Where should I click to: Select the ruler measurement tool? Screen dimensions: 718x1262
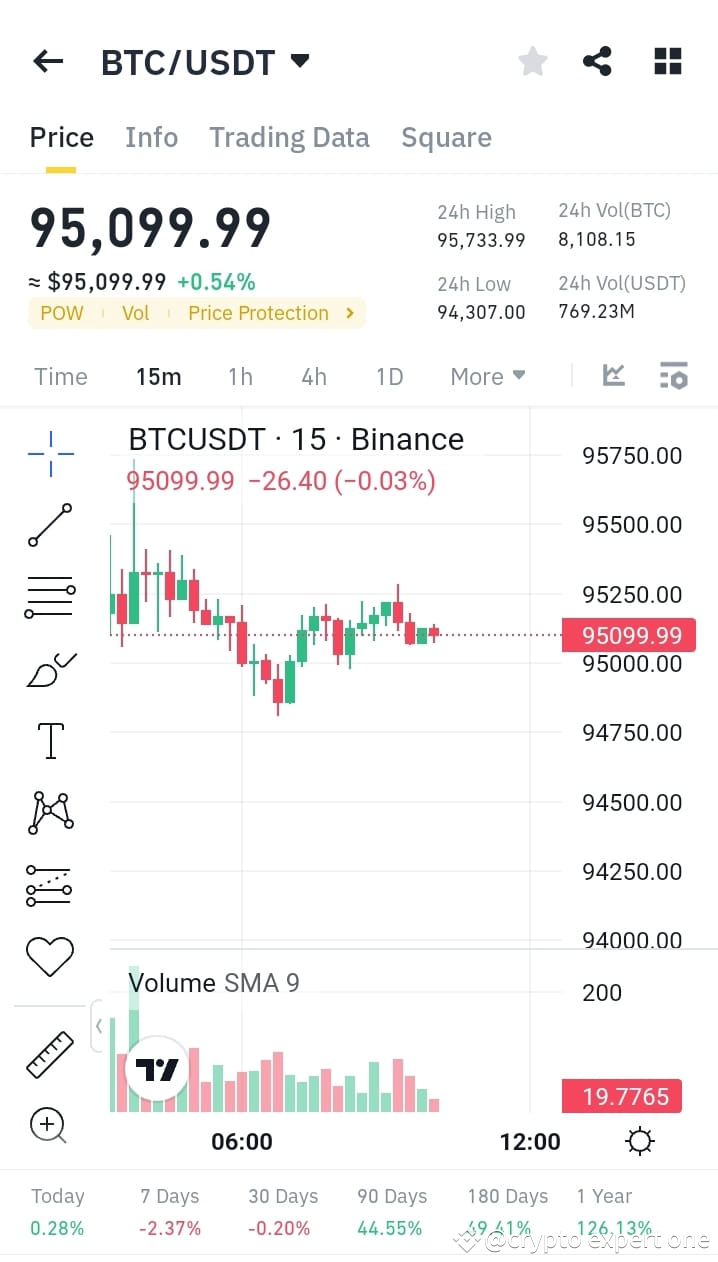coord(49,1053)
